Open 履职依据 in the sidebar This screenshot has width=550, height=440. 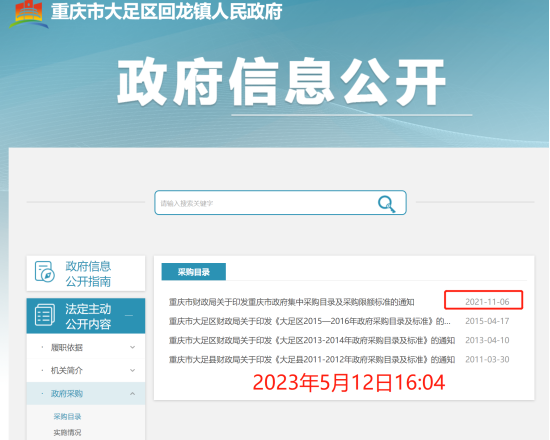pyautogui.click(x=67, y=347)
